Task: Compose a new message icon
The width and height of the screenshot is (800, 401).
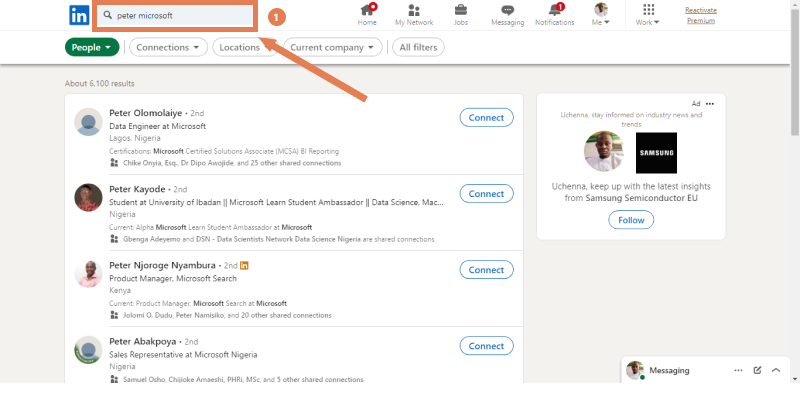Action: coord(757,370)
